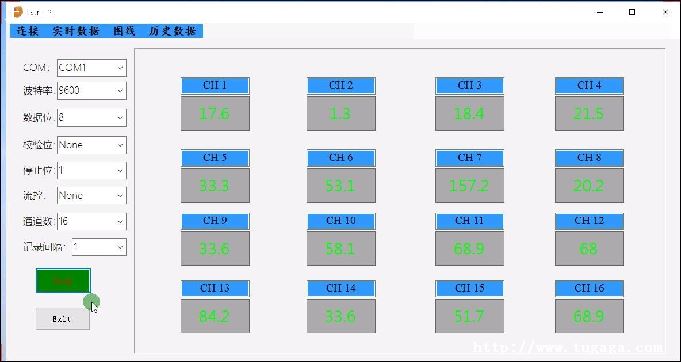Expand the 停止位 dropdown showing 1
Screen dimensions: 681x362
[92, 171]
